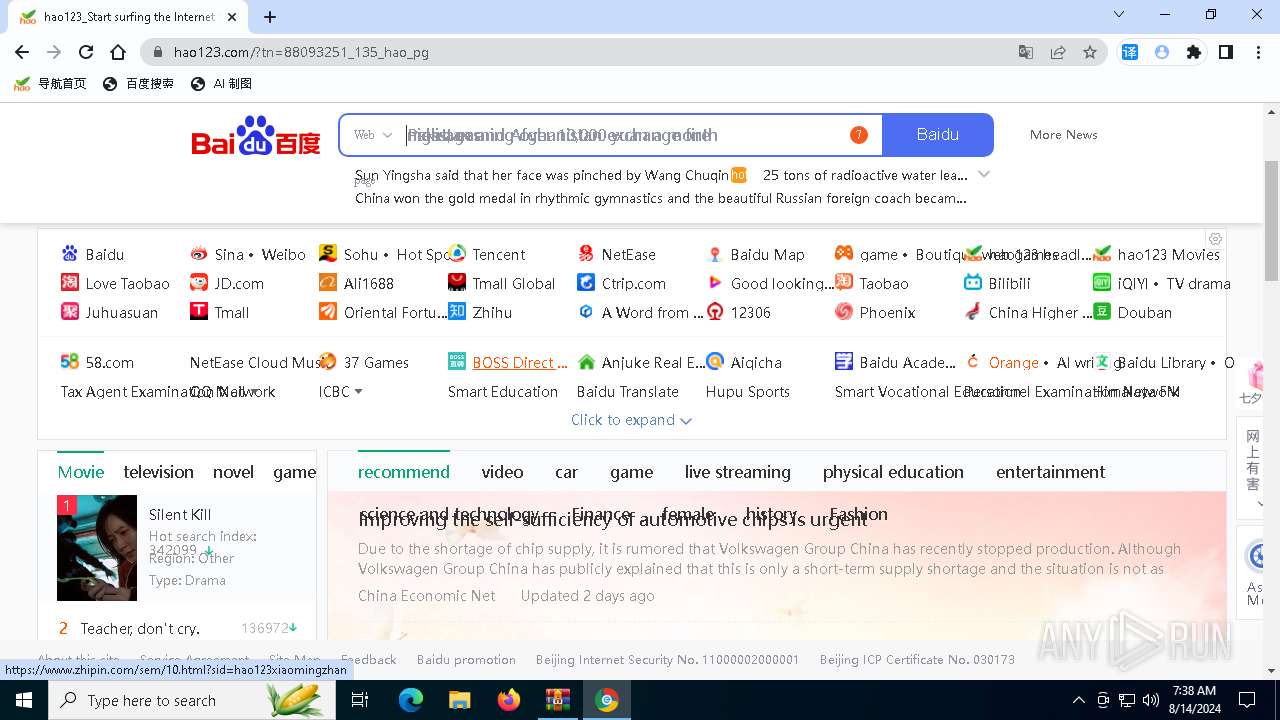
Task: Open the page settings gear icon
Action: click(1216, 239)
